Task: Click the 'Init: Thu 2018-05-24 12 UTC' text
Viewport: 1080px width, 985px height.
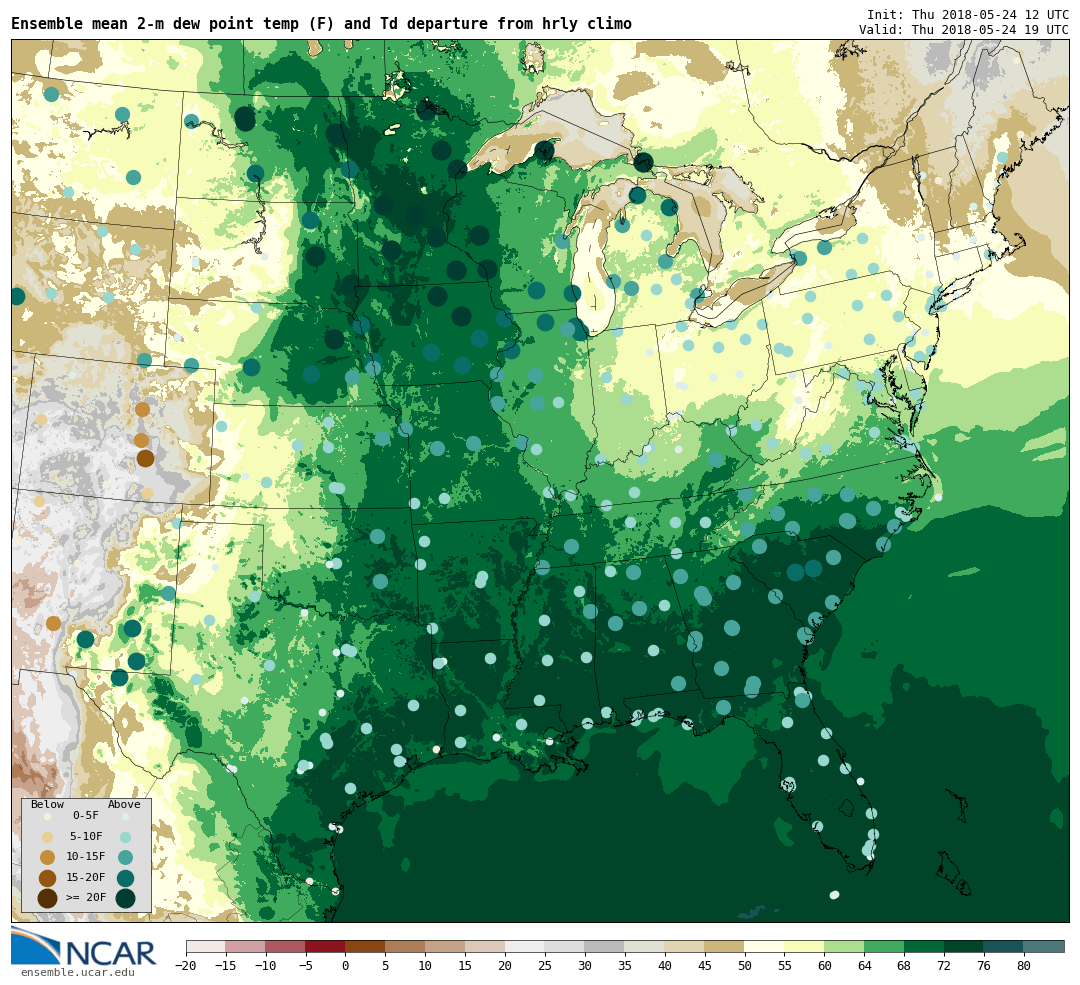Action: (968, 14)
